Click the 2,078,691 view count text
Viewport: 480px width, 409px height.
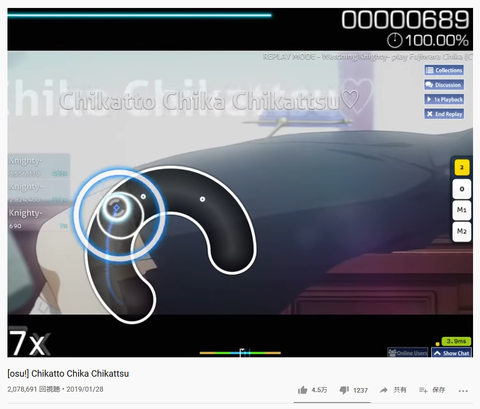(34, 389)
